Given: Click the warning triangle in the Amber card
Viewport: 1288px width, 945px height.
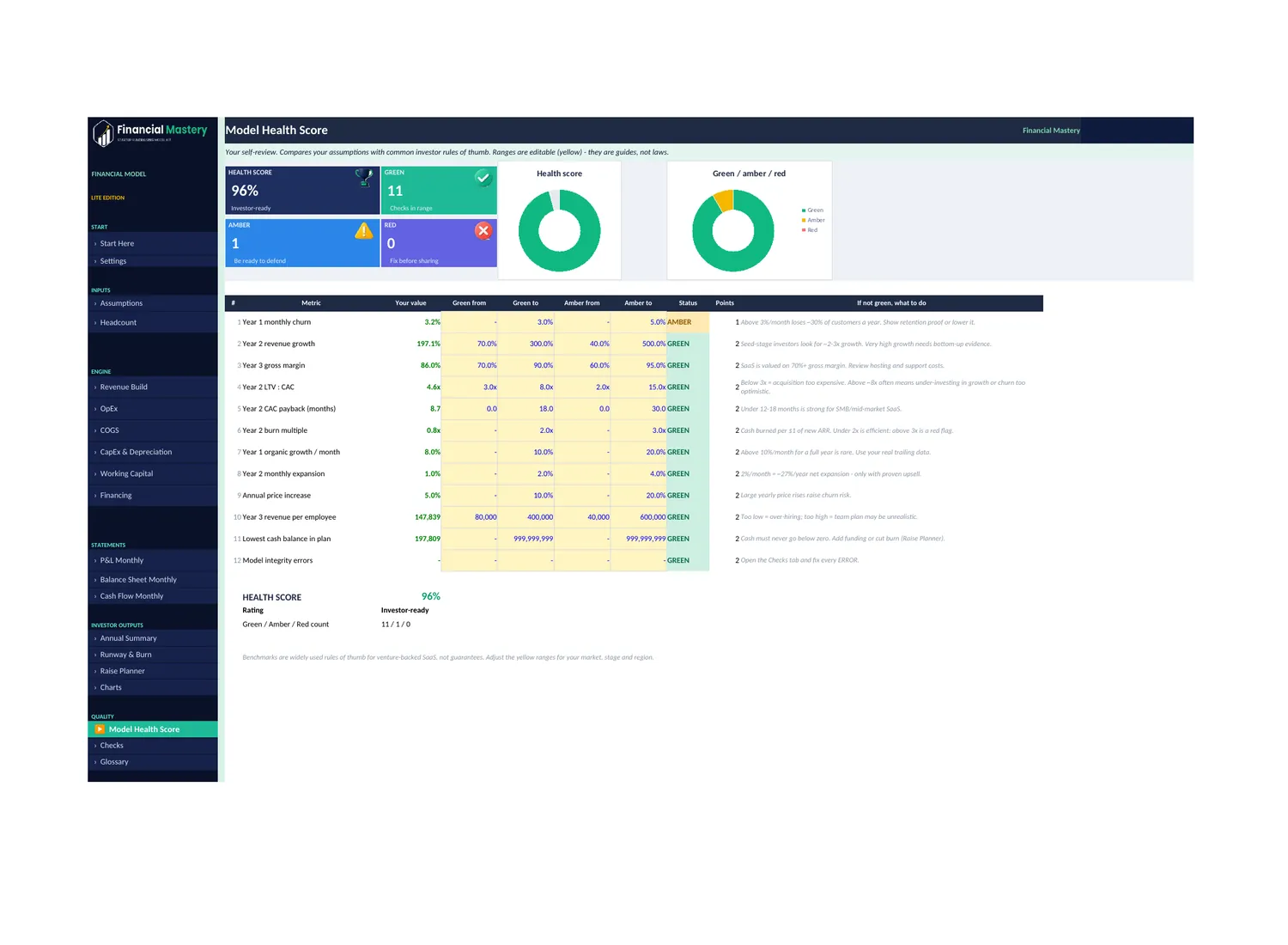Looking at the screenshot, I should pyautogui.click(x=364, y=230).
